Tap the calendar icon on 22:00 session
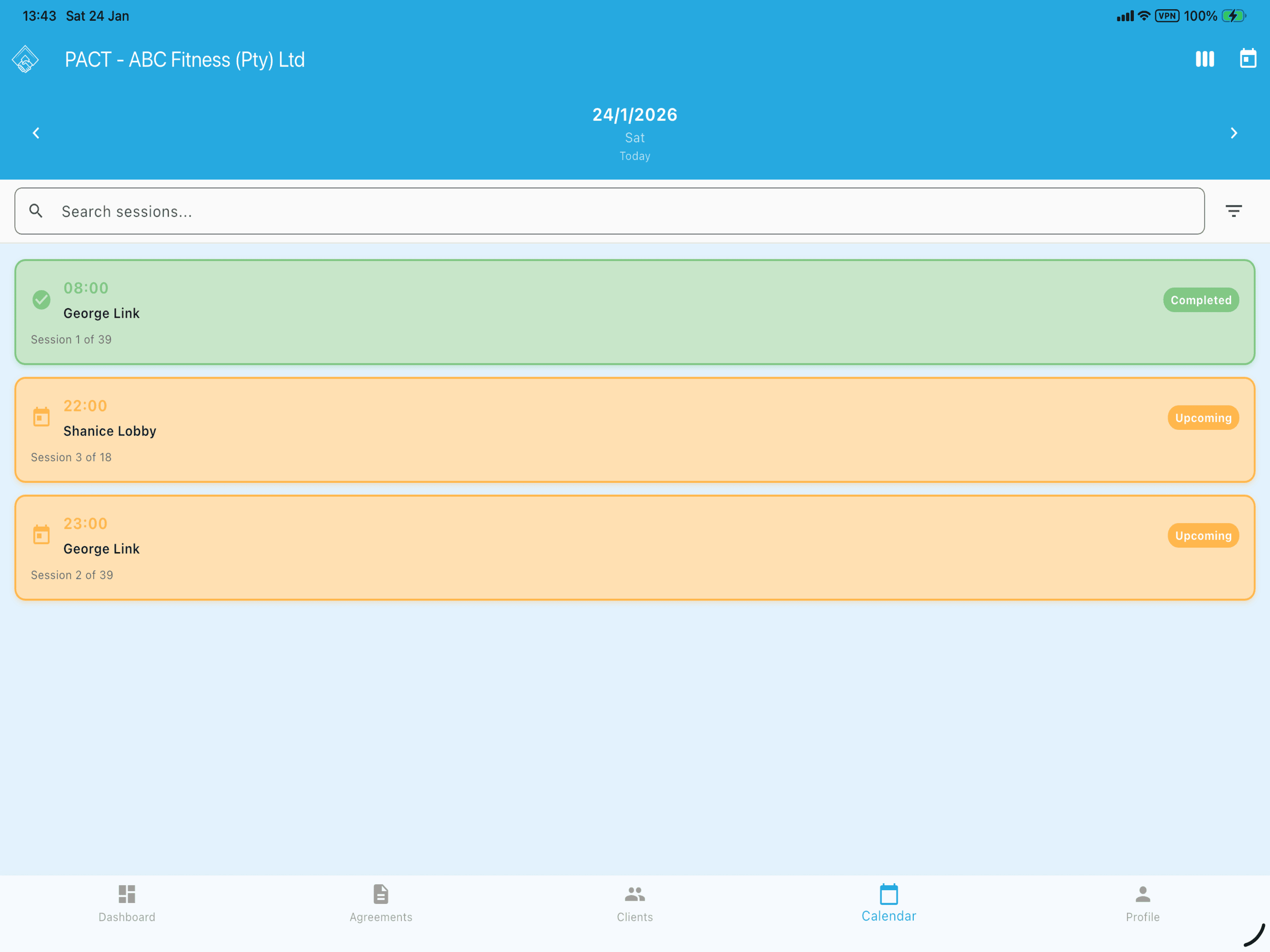The width and height of the screenshot is (1270, 952). click(x=42, y=416)
